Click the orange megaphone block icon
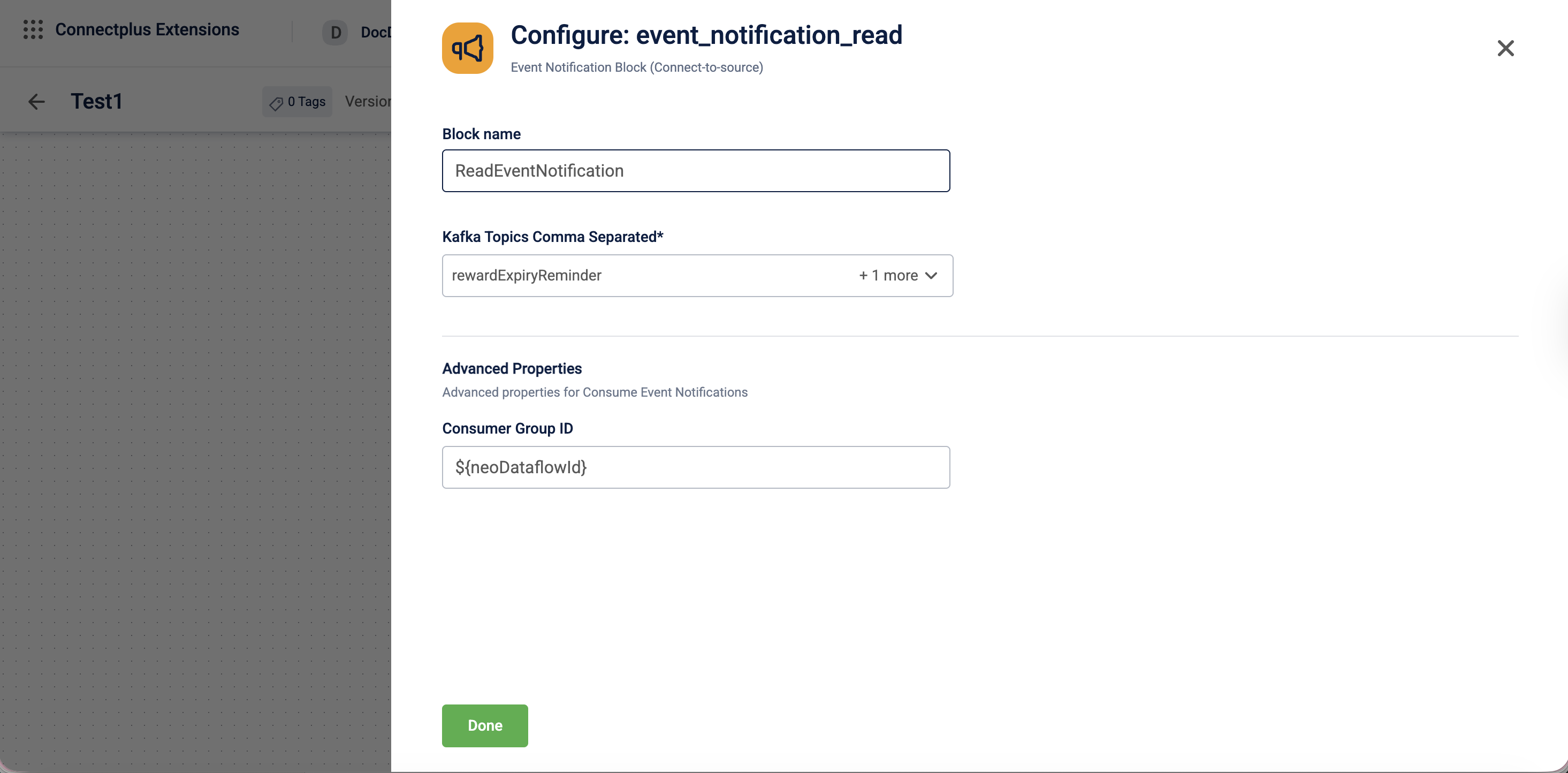The image size is (1568, 773). [467, 49]
